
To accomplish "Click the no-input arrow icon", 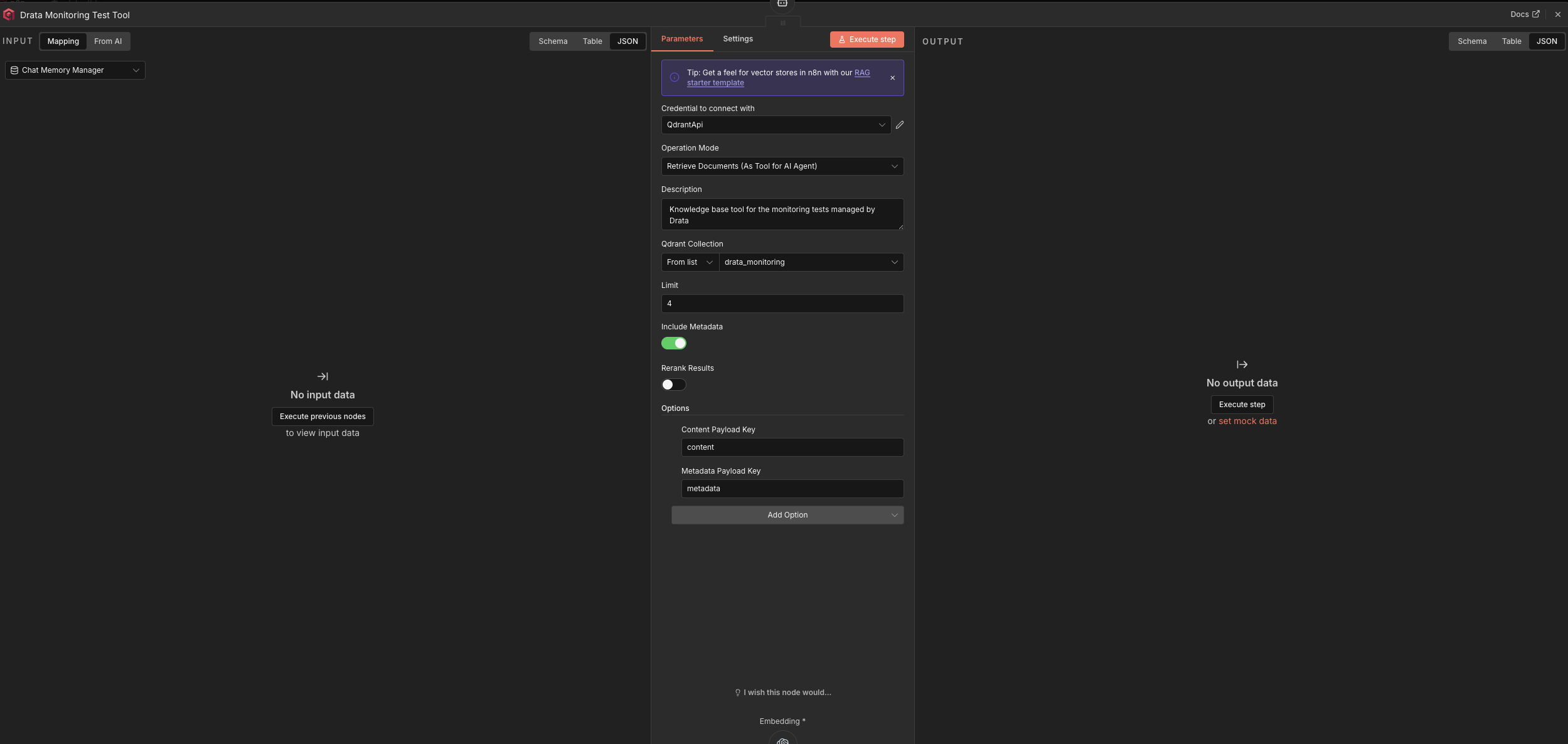I will click(323, 376).
